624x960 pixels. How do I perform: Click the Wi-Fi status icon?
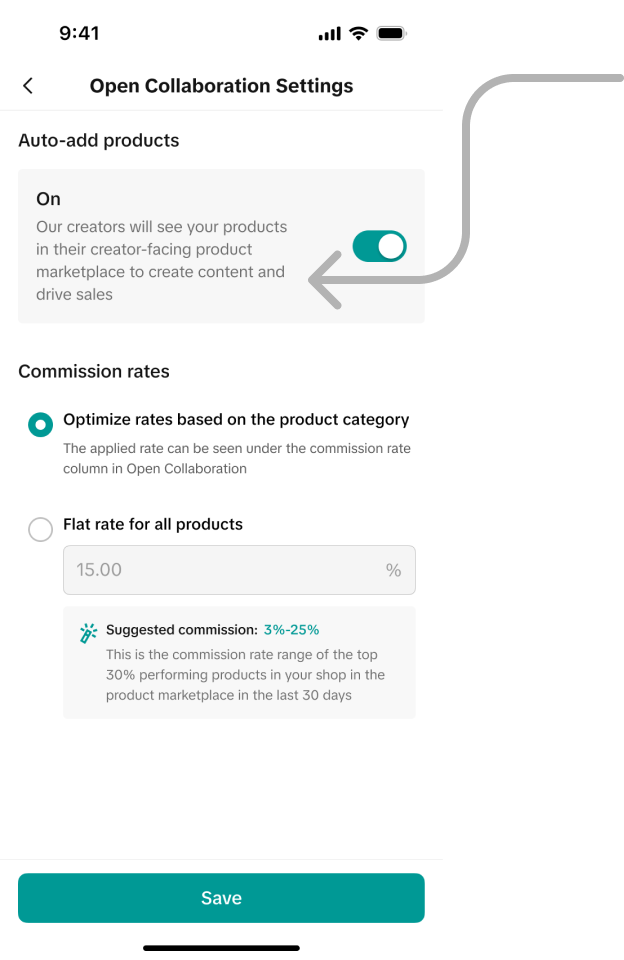358,34
